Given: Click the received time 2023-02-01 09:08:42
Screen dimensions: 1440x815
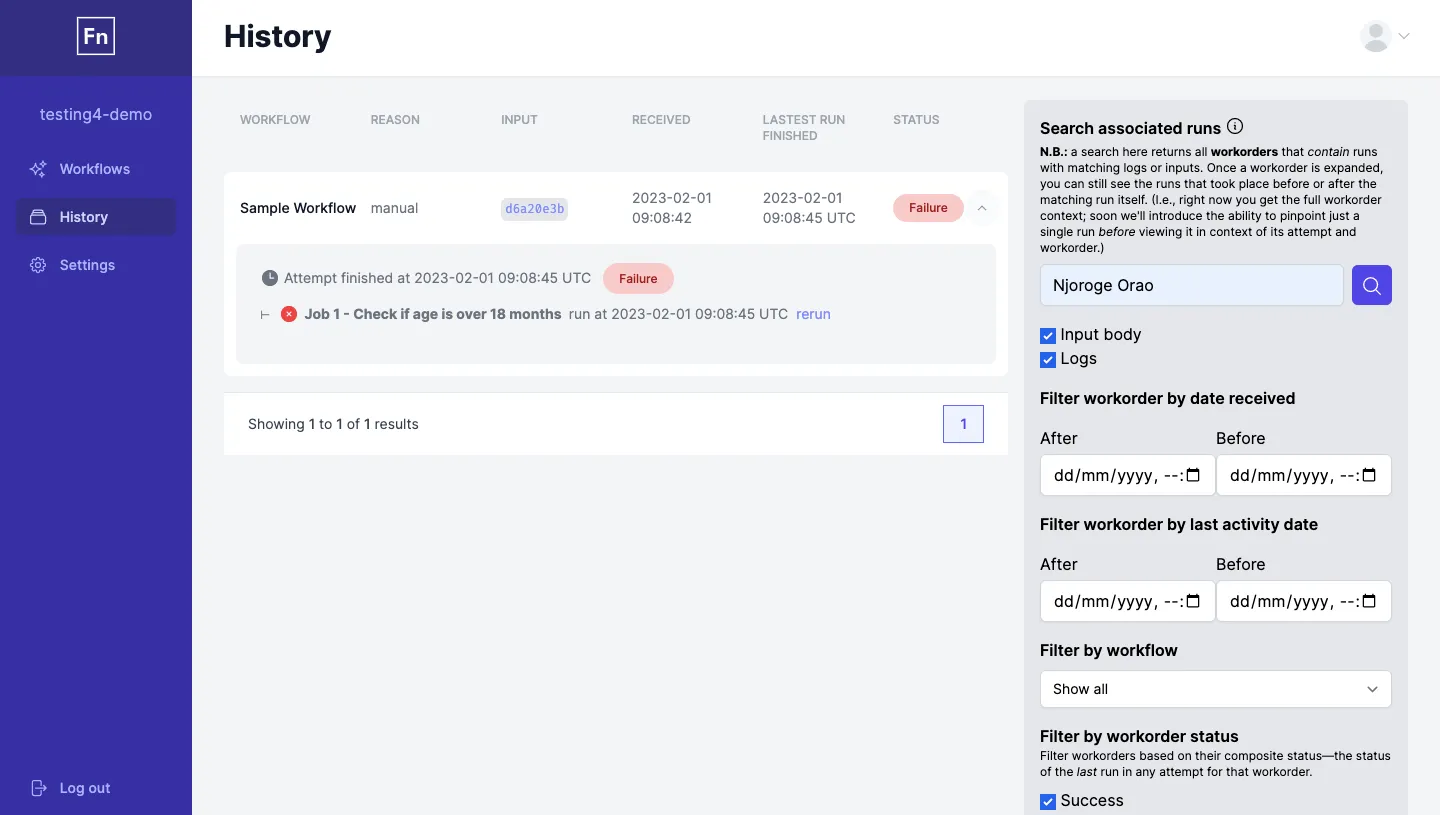Looking at the screenshot, I should [x=672, y=208].
